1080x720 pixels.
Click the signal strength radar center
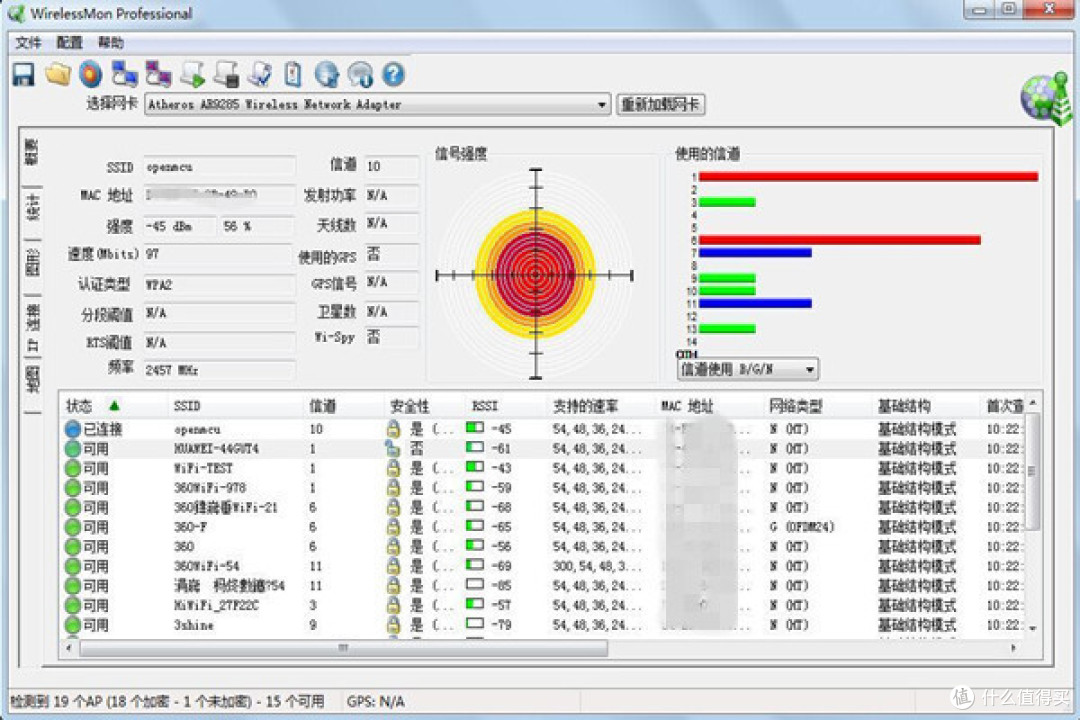tap(536, 275)
